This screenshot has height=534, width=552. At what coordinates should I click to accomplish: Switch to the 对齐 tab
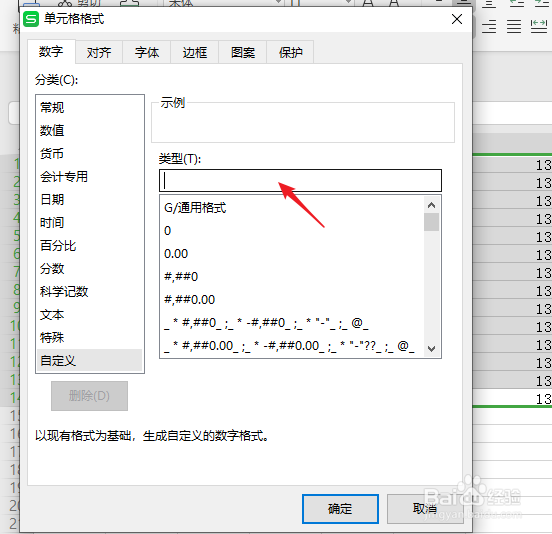coord(99,52)
